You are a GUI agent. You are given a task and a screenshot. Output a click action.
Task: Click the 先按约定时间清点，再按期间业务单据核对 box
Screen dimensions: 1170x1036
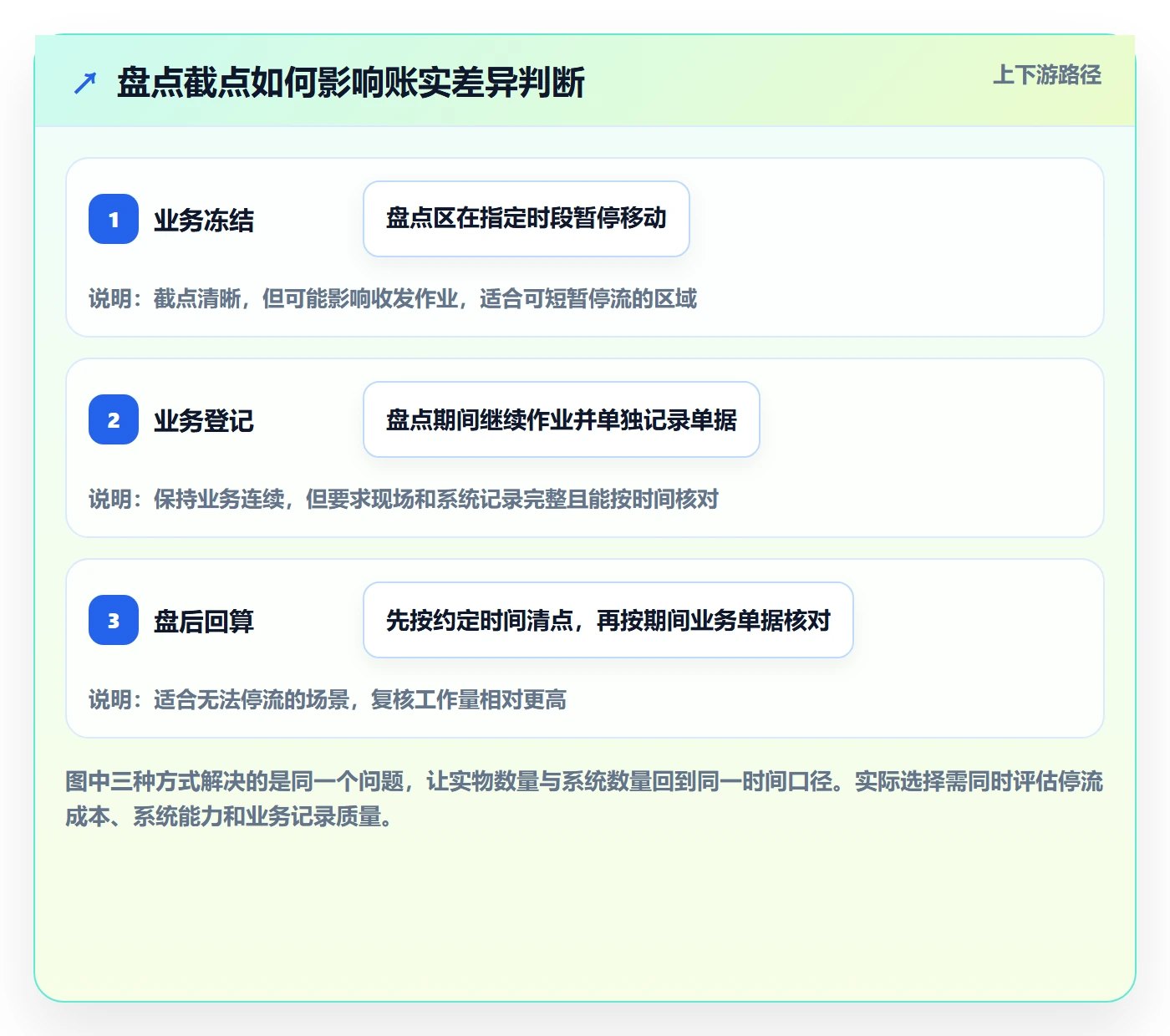pos(608,620)
